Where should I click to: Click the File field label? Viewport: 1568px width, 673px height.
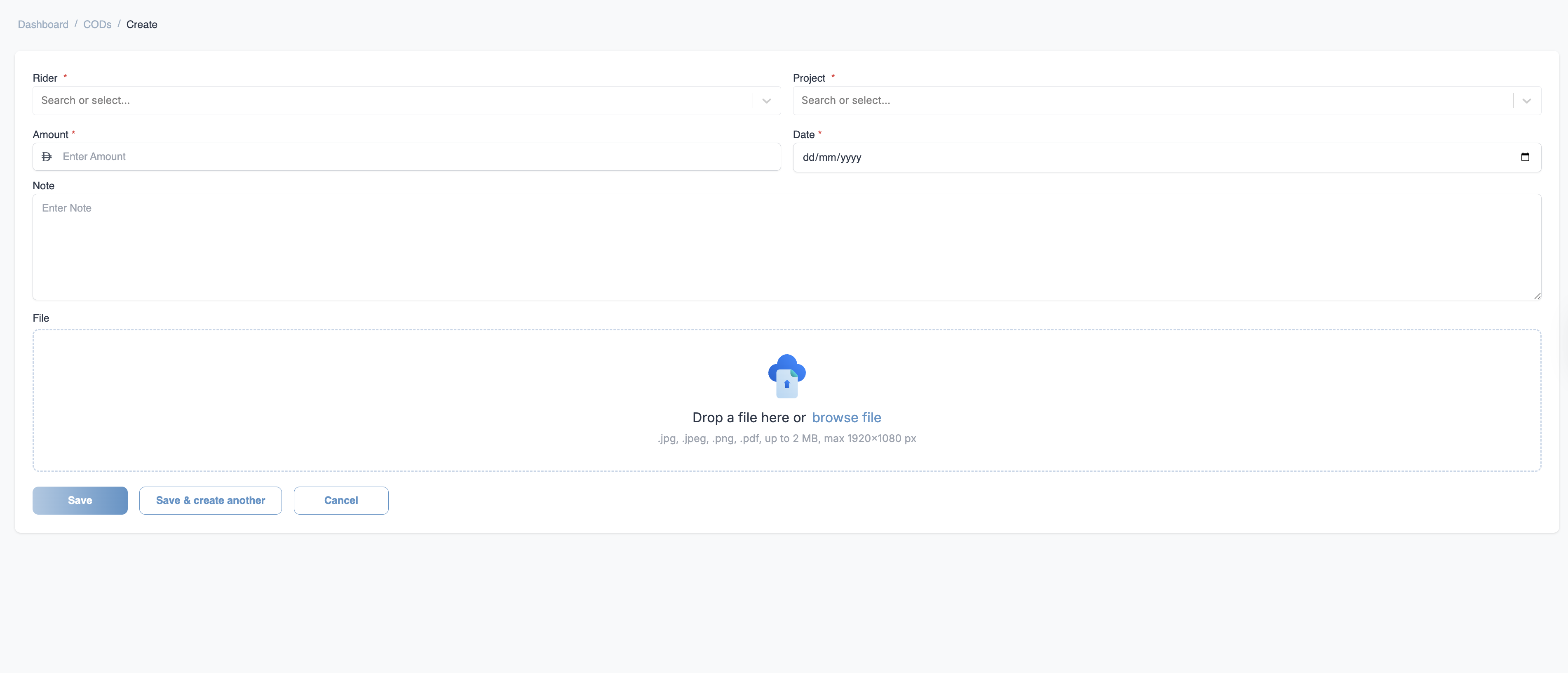point(41,318)
